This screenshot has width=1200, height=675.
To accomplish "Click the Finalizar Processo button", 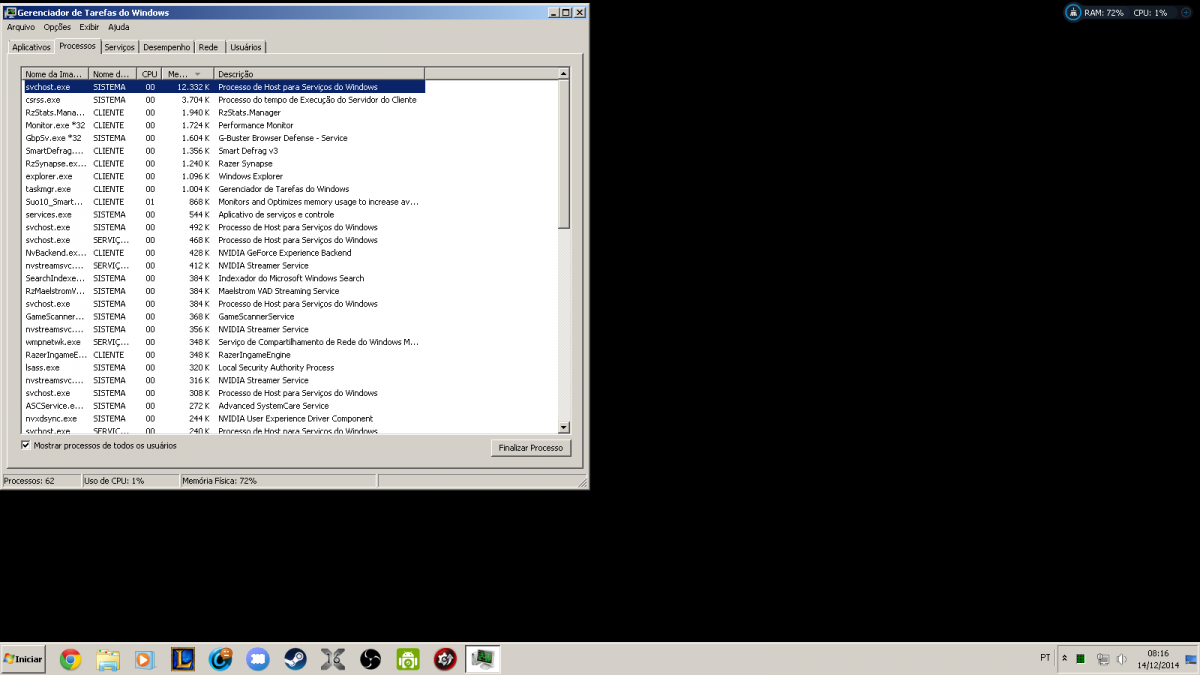I will [531, 448].
